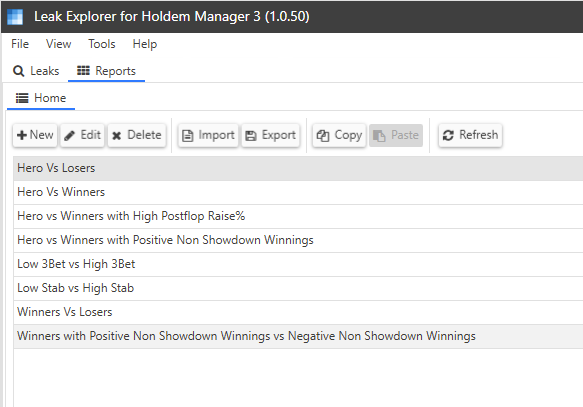
Task: Select the Low Stab vs High Stab report
Action: point(298,288)
